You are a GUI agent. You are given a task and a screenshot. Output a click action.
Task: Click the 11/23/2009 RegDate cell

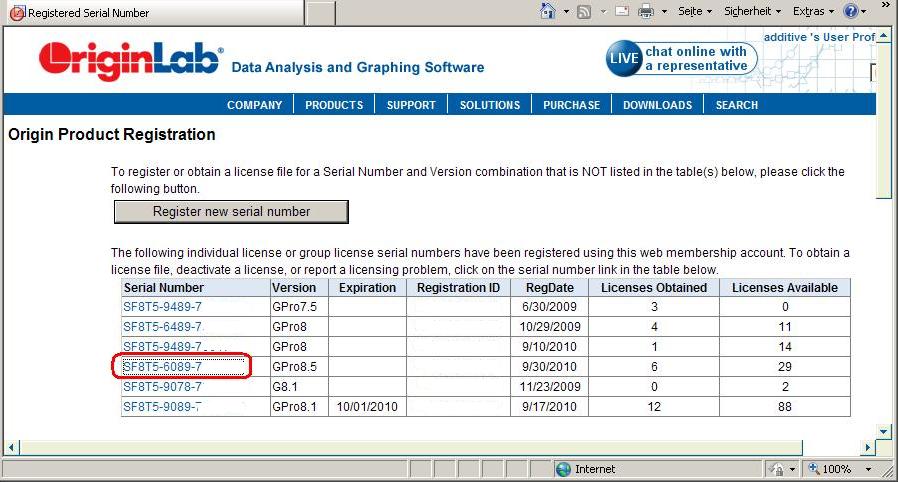coord(549,387)
